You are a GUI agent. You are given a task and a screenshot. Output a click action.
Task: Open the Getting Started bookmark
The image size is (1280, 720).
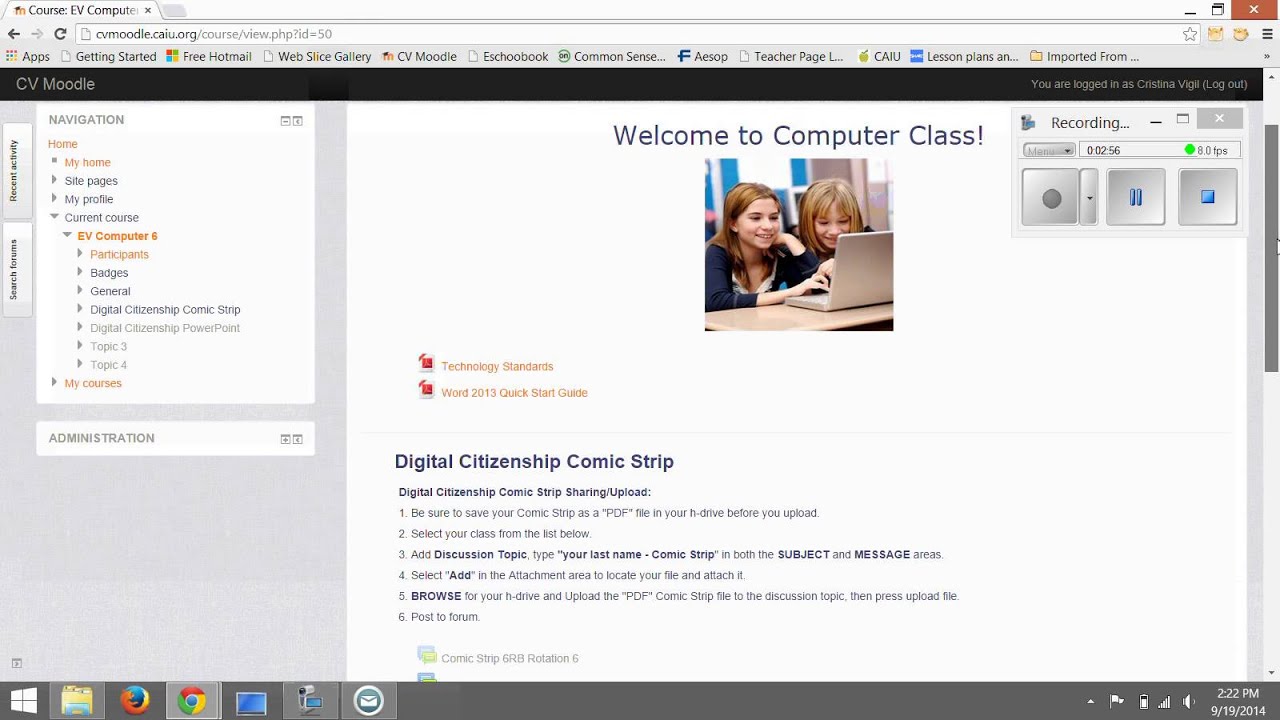tap(107, 57)
